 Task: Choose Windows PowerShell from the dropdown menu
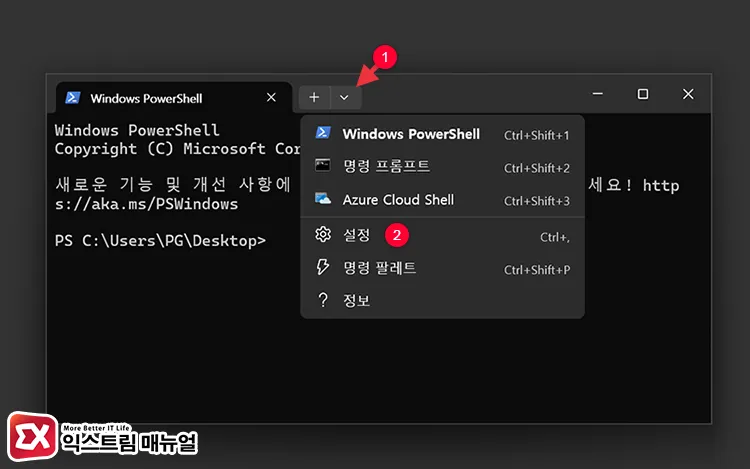[x=442, y=134]
